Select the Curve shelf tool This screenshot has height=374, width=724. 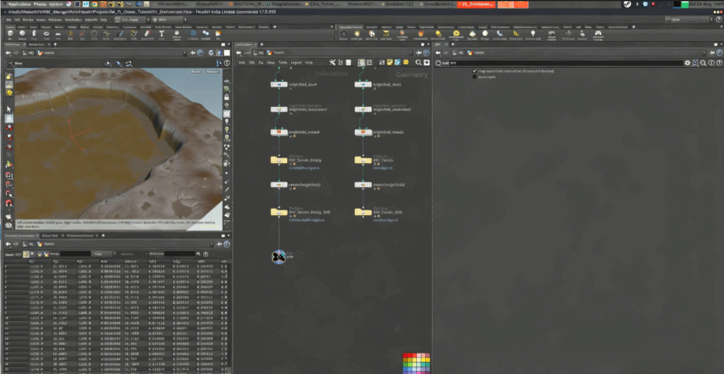(x=106, y=35)
